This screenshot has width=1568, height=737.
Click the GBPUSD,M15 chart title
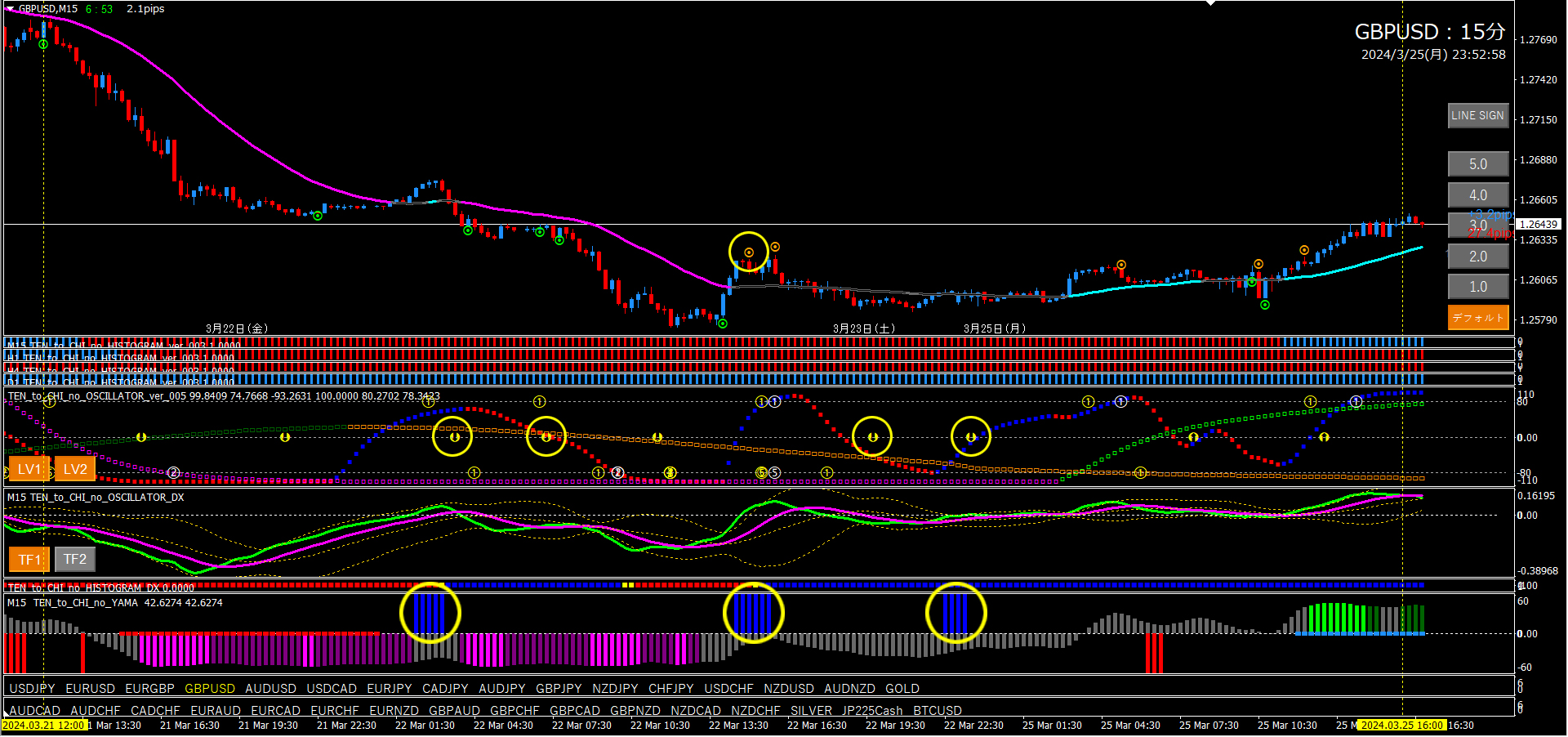point(48,9)
